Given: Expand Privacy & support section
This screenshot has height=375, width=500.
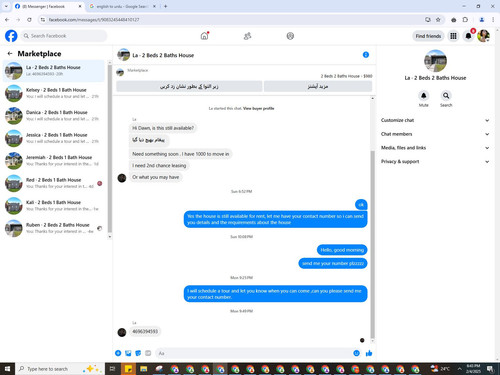Looking at the screenshot, I should 435,161.
